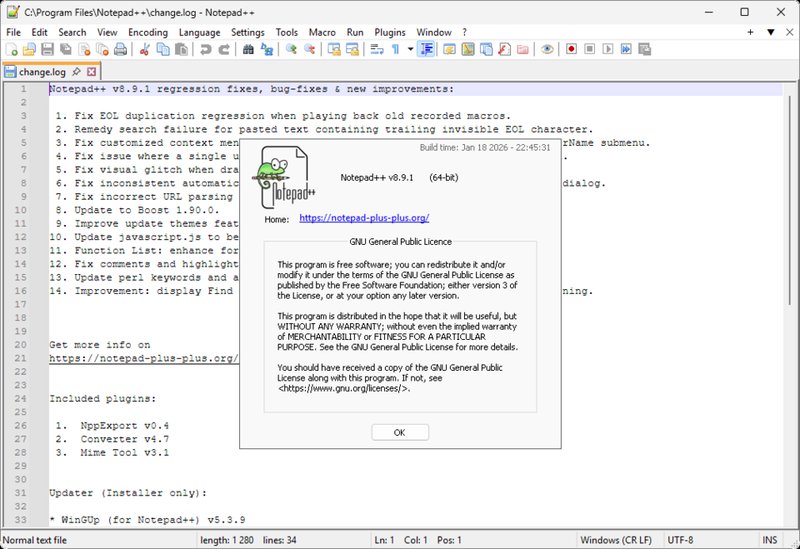The image size is (800, 549).
Task: Pin the change.log tab
Action: (77, 71)
